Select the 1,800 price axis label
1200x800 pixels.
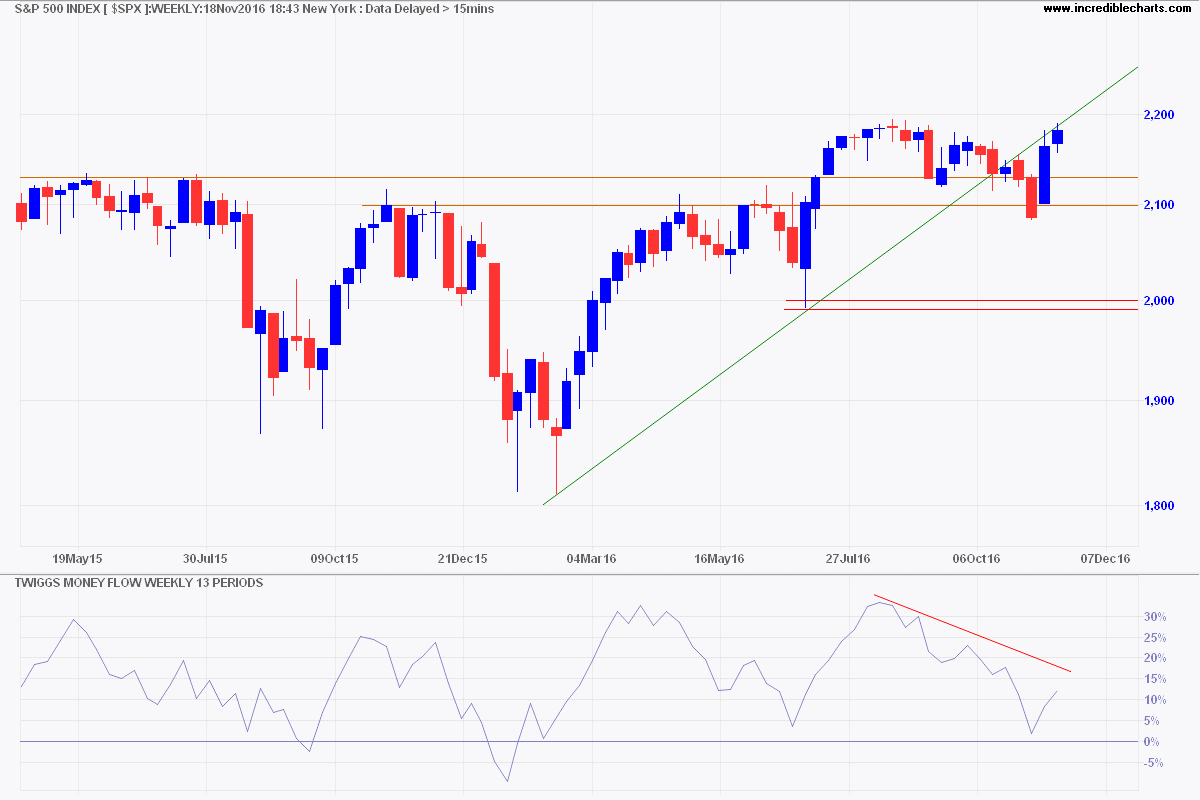click(x=1161, y=506)
